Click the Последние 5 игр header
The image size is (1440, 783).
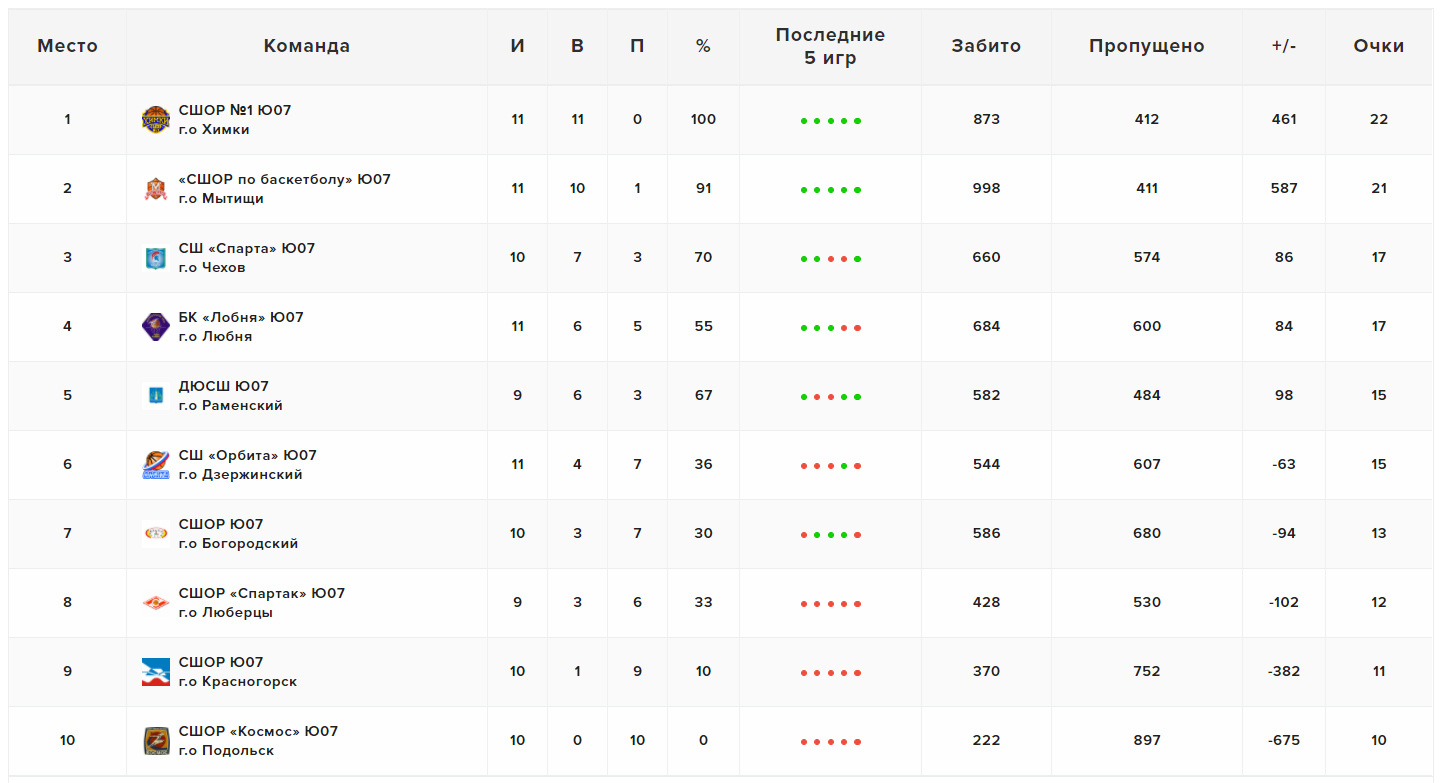click(x=830, y=46)
